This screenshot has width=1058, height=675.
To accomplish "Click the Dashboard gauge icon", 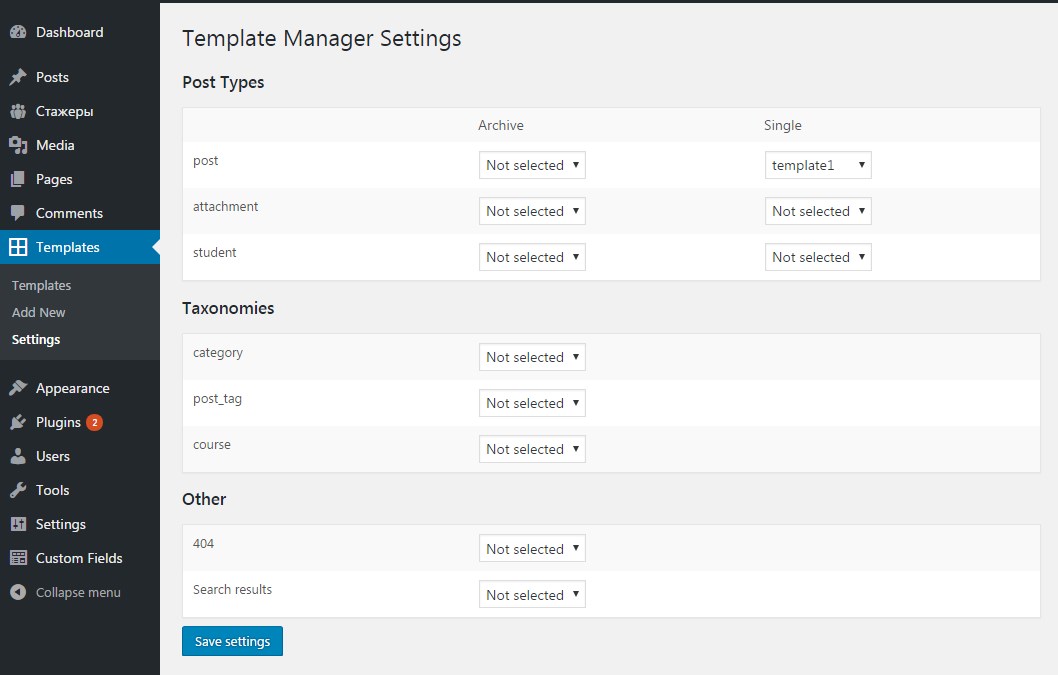I will coord(18,32).
